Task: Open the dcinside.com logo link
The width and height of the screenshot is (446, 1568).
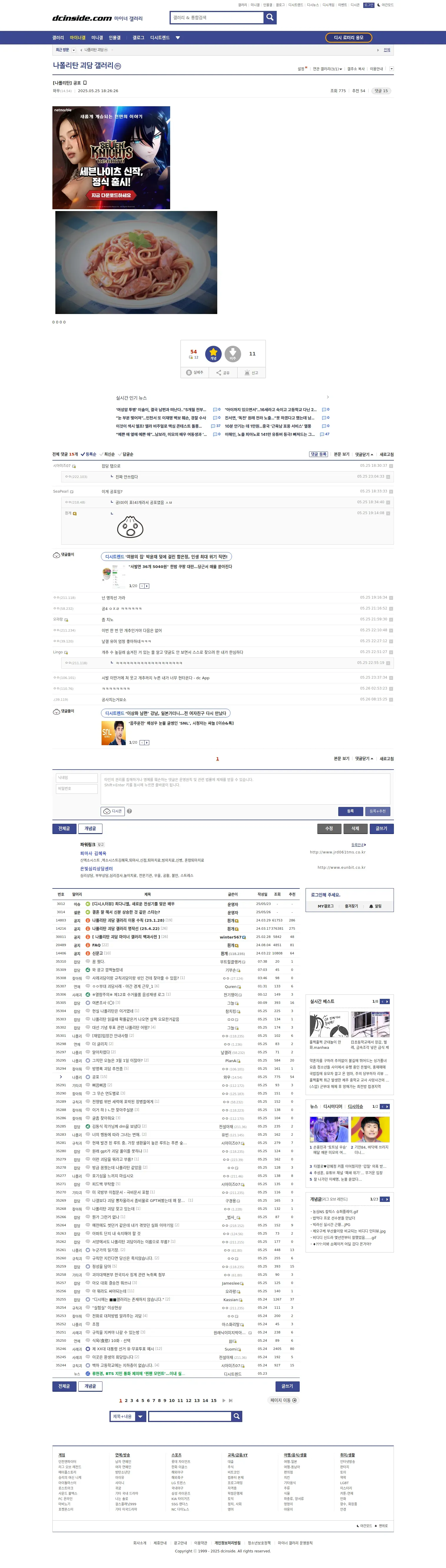Action: coord(82,18)
